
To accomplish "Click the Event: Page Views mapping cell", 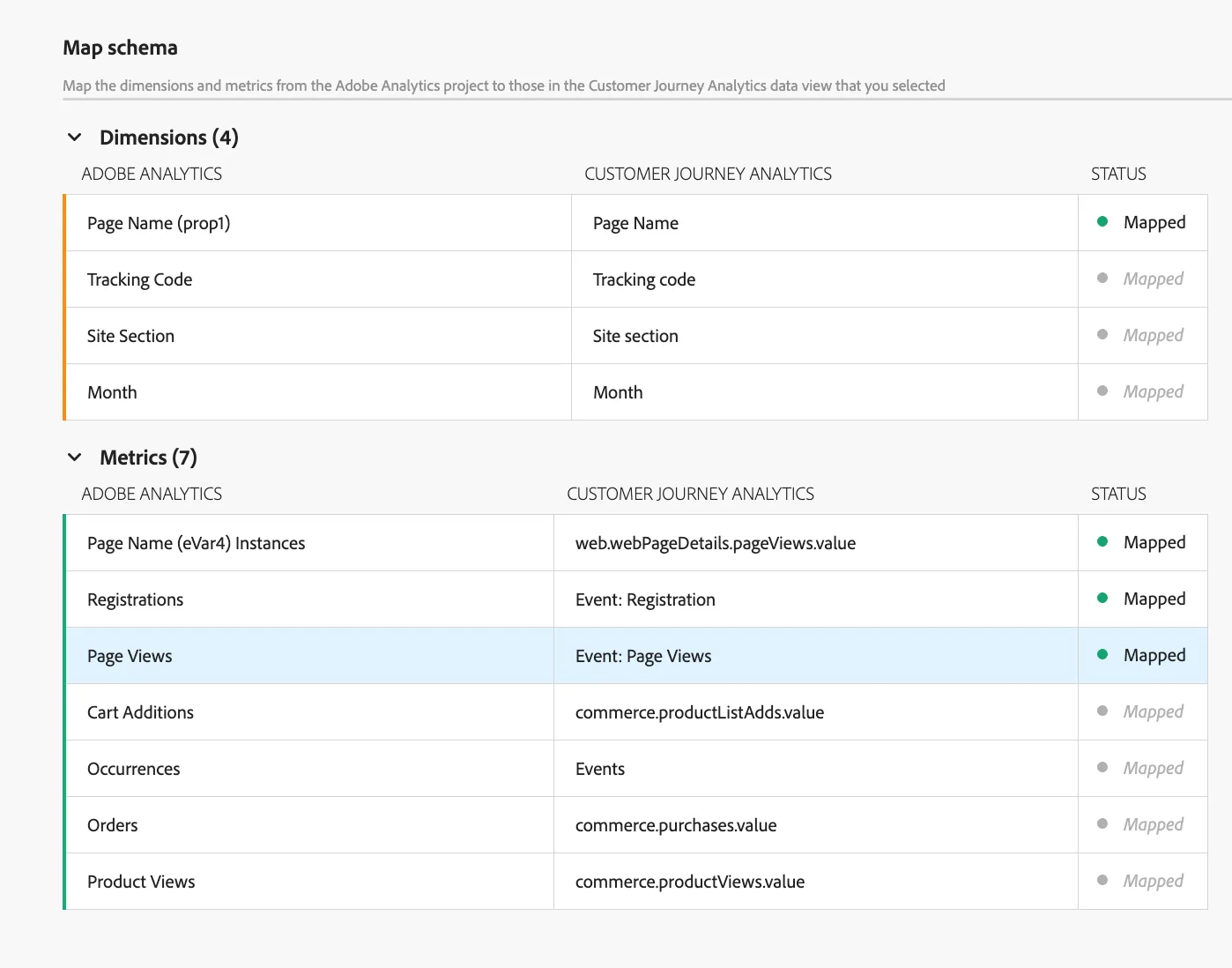I will click(816, 656).
